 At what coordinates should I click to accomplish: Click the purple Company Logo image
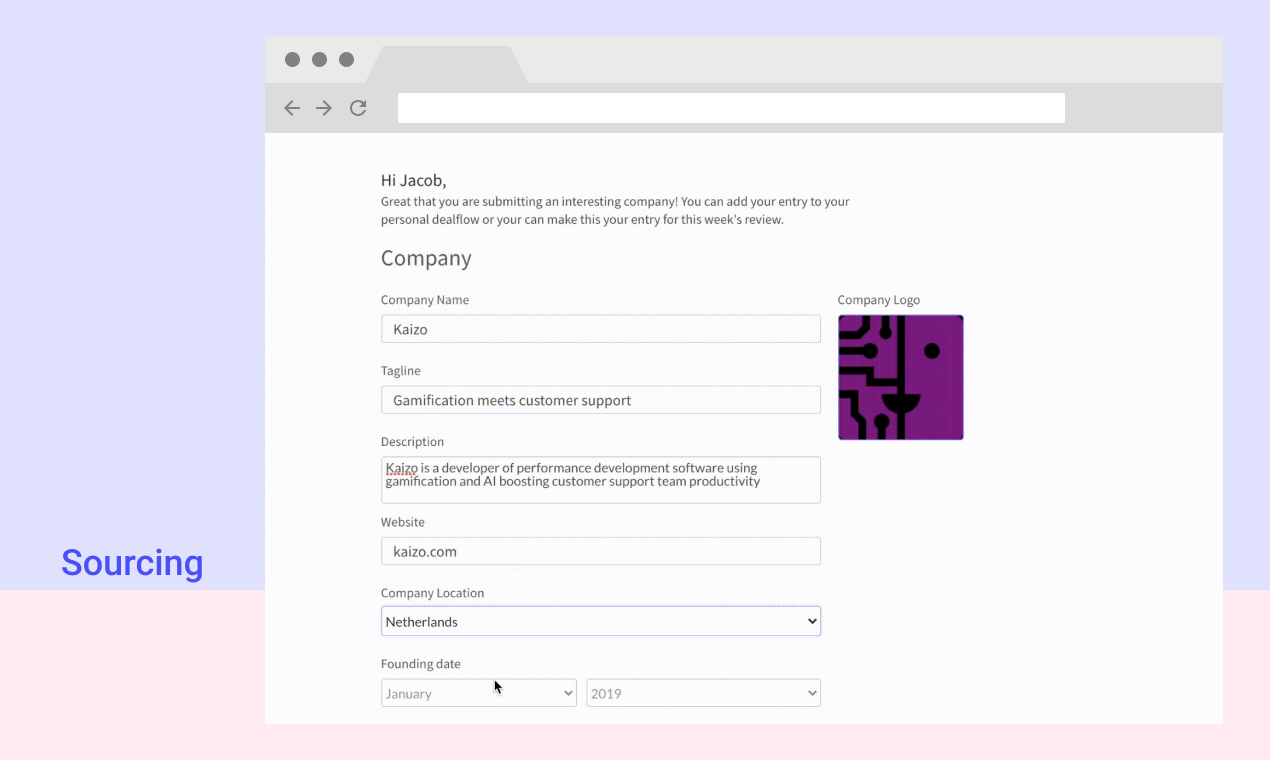pos(901,377)
